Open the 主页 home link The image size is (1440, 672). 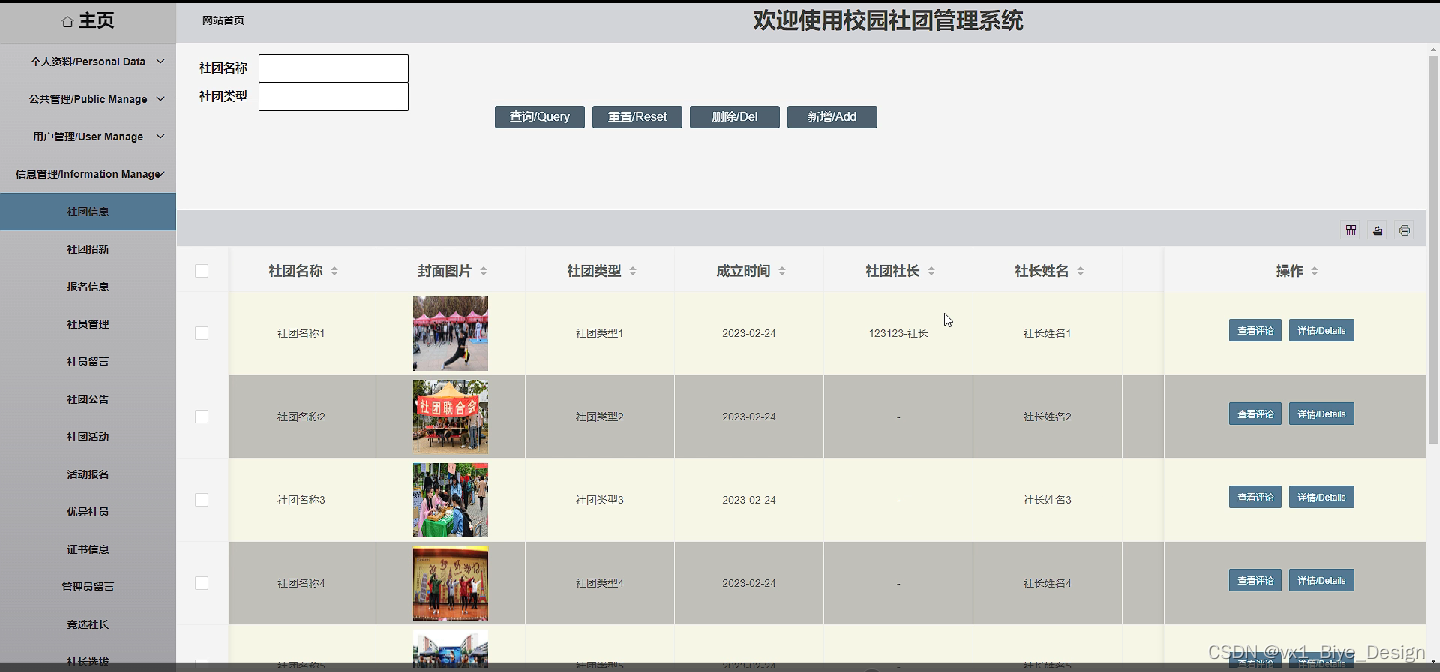(x=87, y=21)
